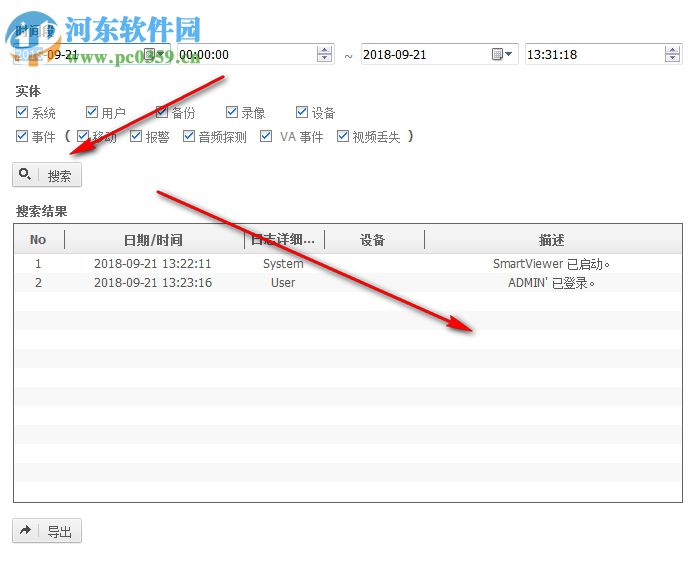Click the System log type cell
This screenshot has width=696, height=561.
283,264
